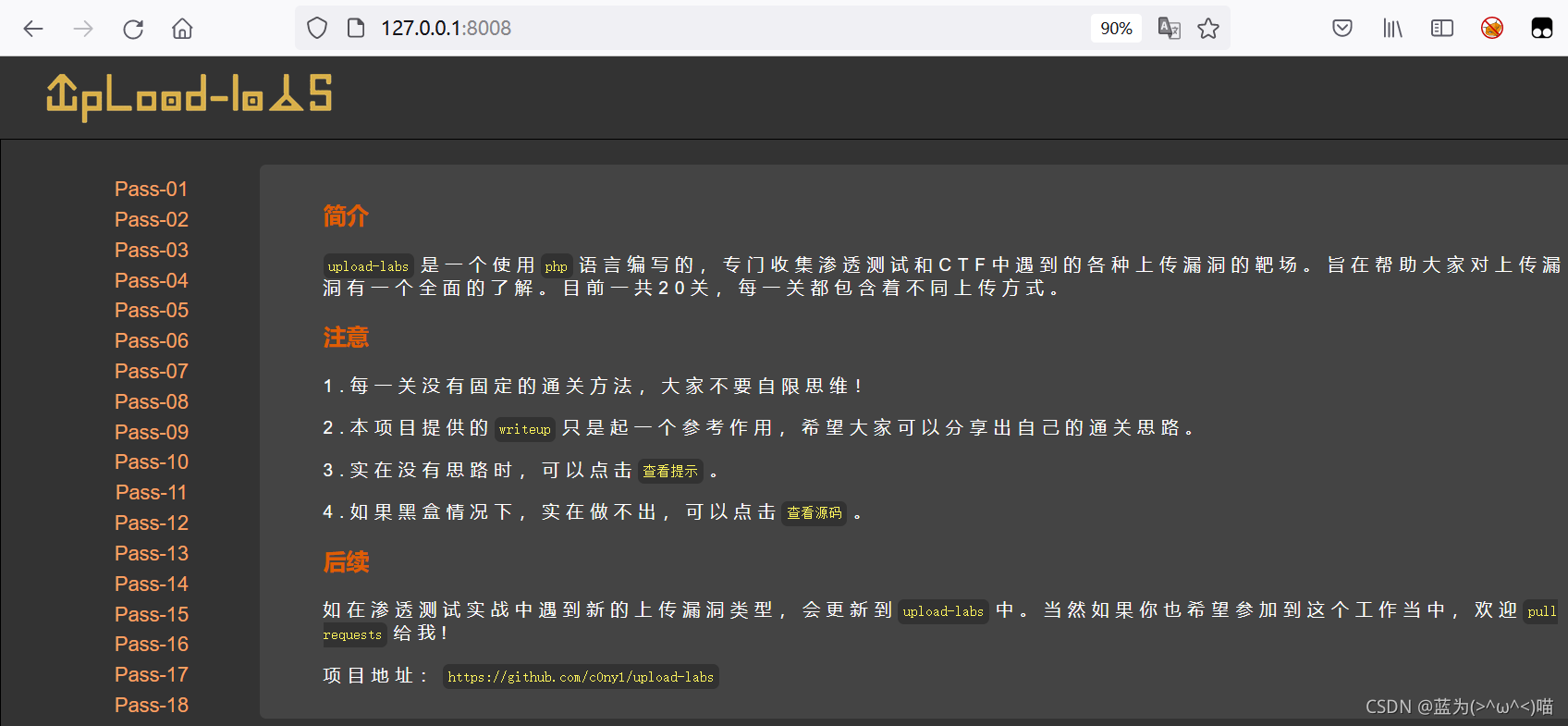
Task: Click the php code tag
Action: pos(557,266)
